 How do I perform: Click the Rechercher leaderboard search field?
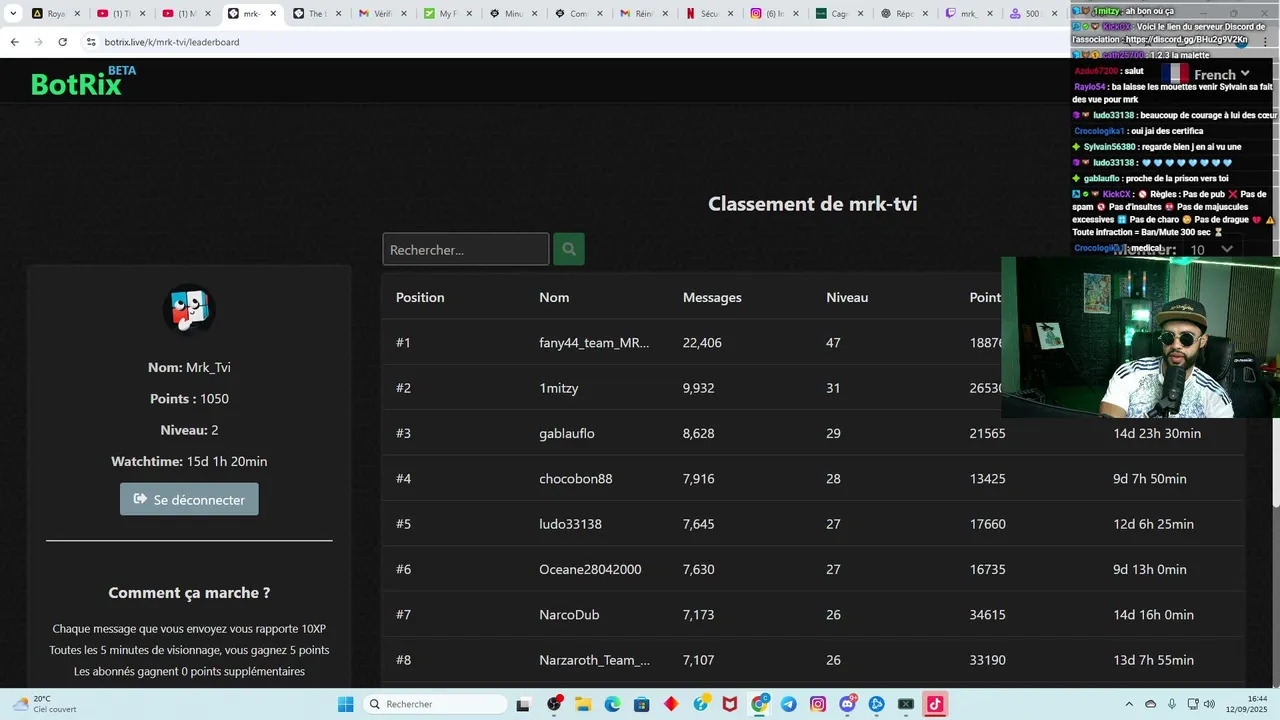[x=466, y=249]
